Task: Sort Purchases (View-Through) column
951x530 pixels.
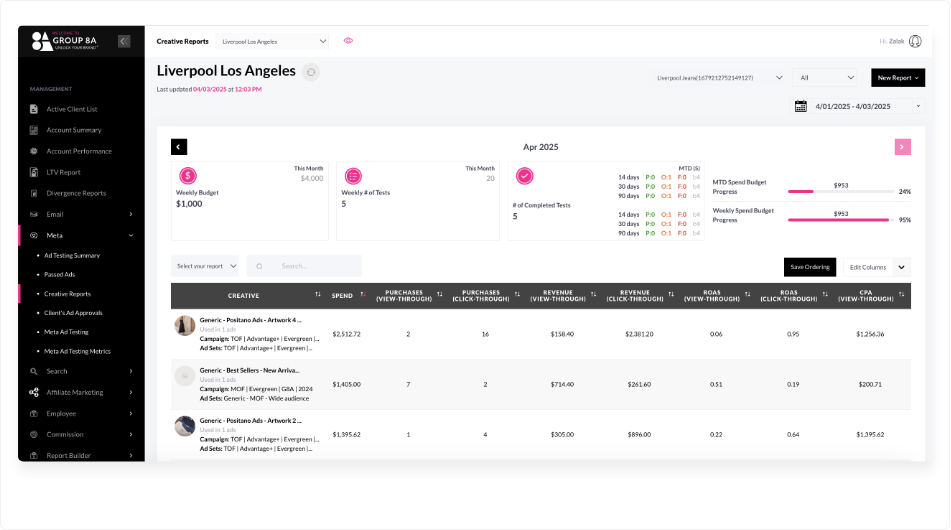Action: [x=440, y=295]
